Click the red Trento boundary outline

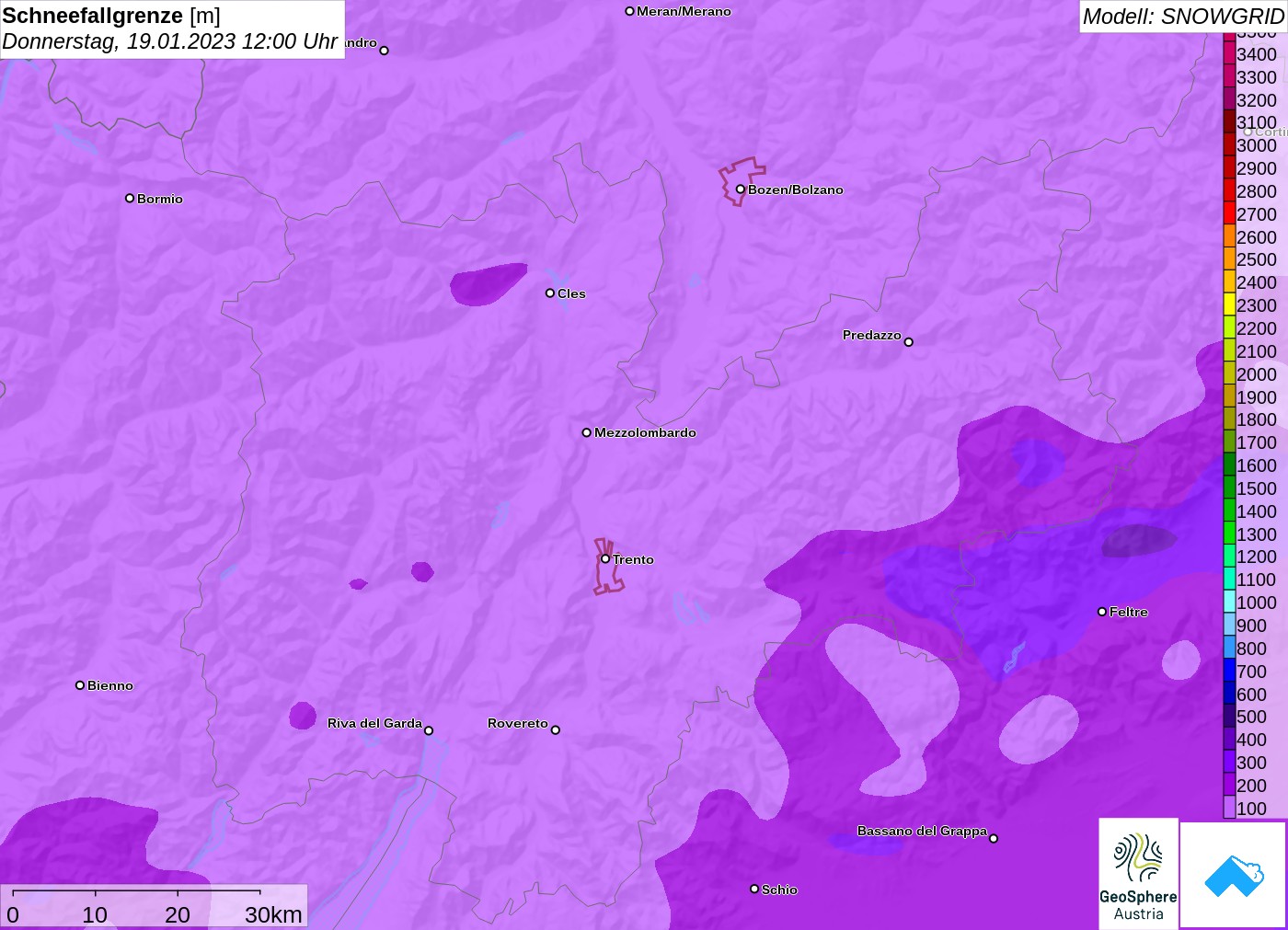[607, 567]
